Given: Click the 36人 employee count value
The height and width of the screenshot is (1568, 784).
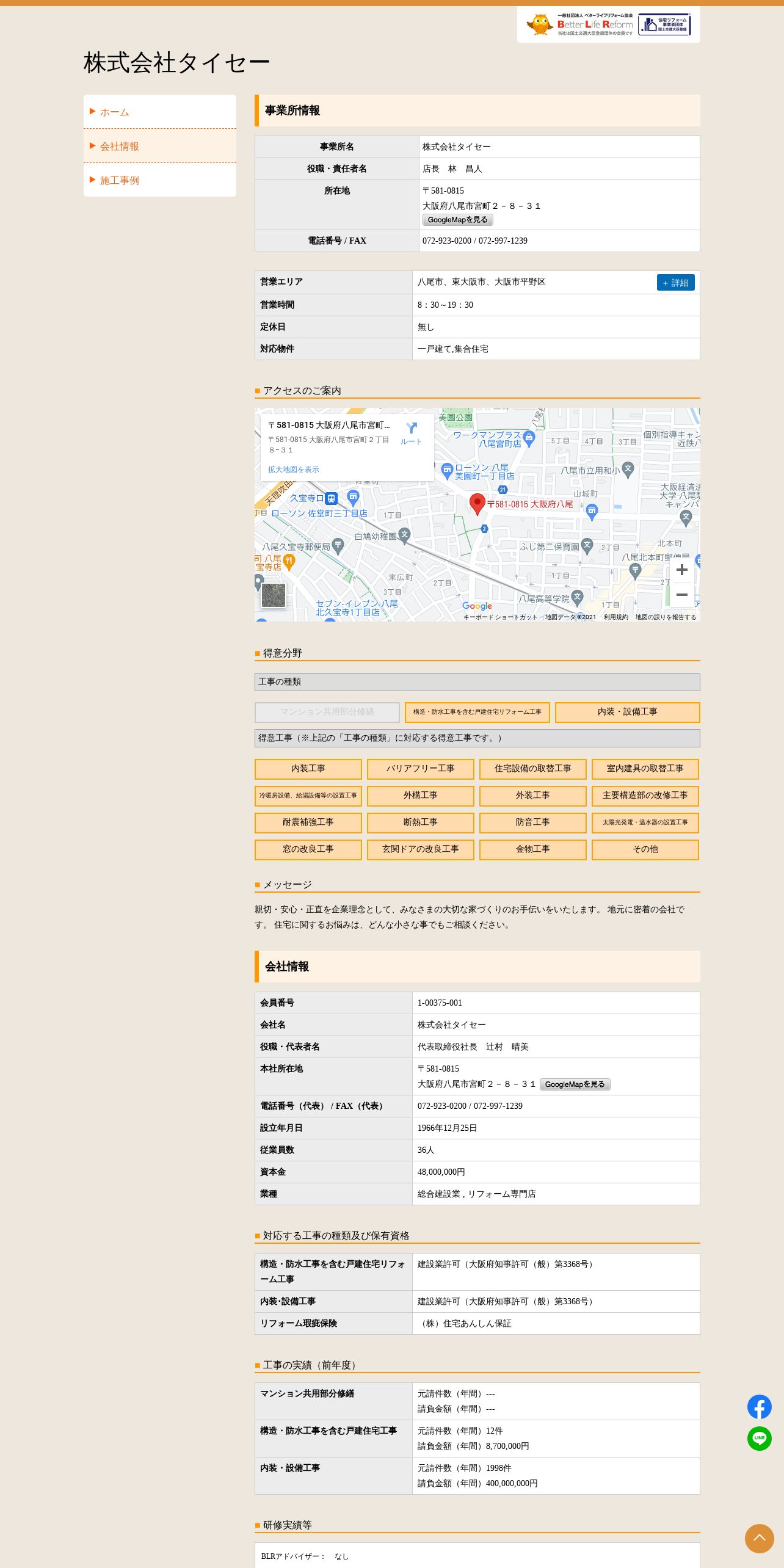Looking at the screenshot, I should pos(426,1150).
